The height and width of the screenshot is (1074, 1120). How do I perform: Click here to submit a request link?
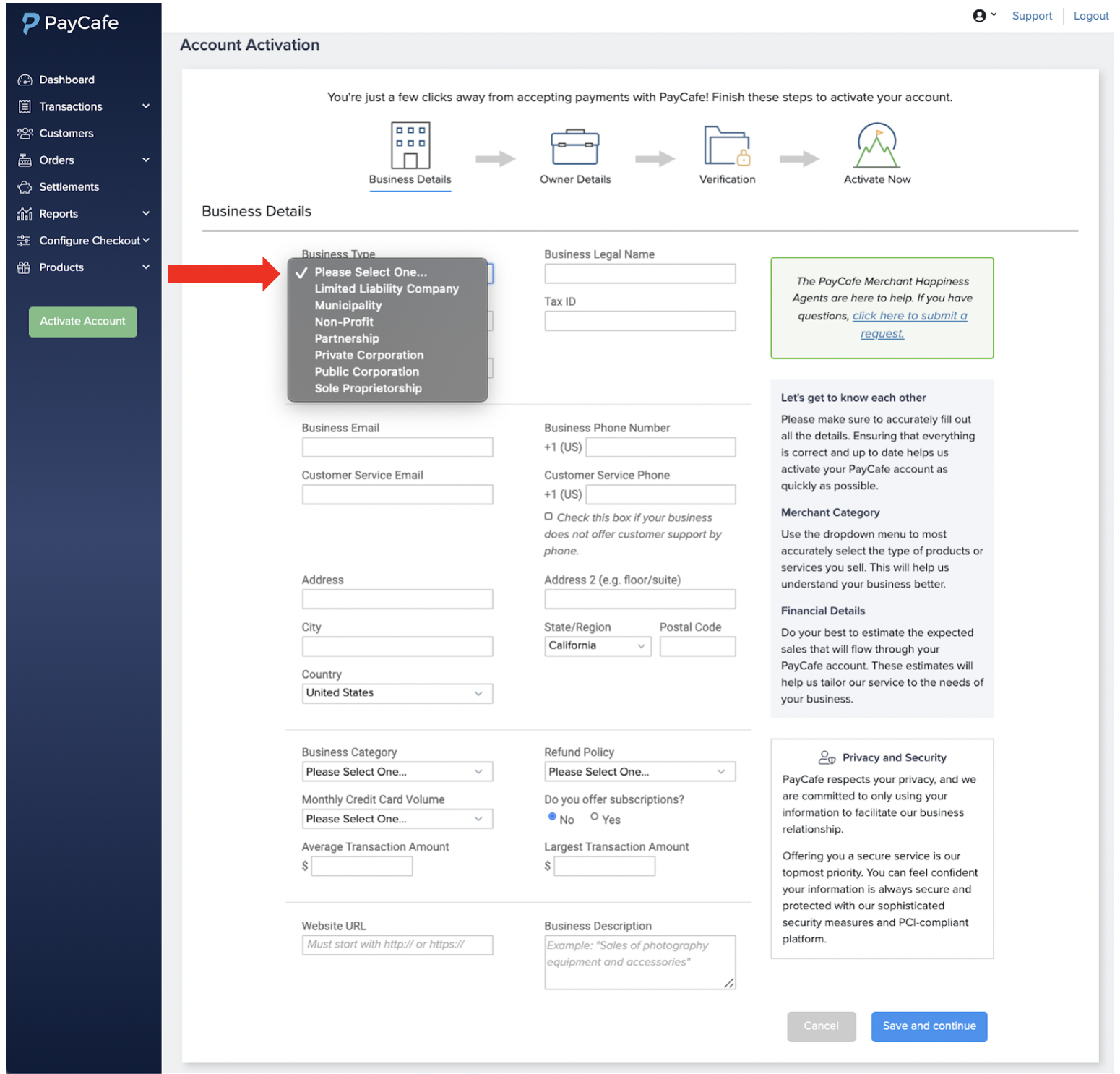tap(909, 325)
